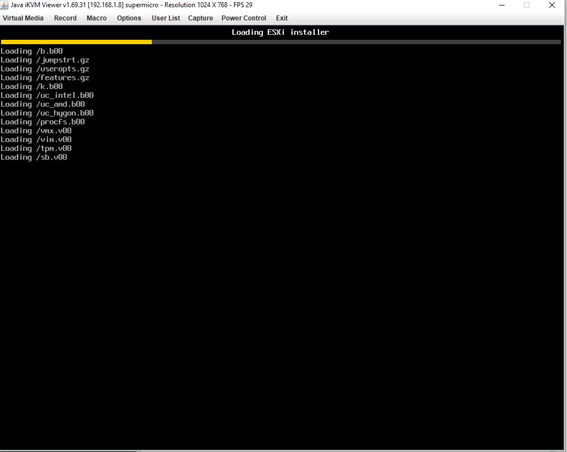Click the yellow ESXi loading progress bar
This screenshot has width=567, height=452.
pyautogui.click(x=76, y=42)
